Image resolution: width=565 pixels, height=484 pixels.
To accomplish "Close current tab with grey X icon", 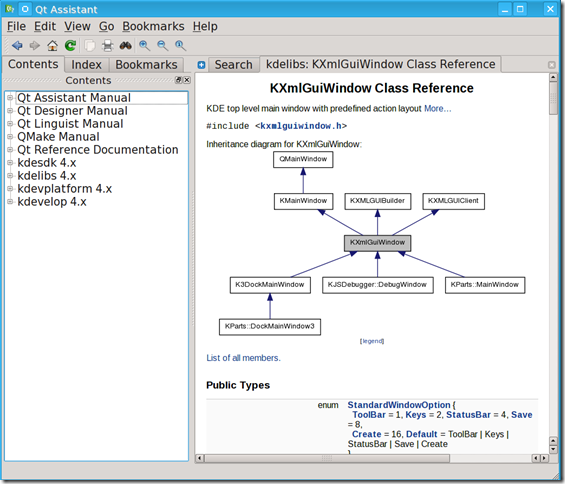I will tap(552, 65).
